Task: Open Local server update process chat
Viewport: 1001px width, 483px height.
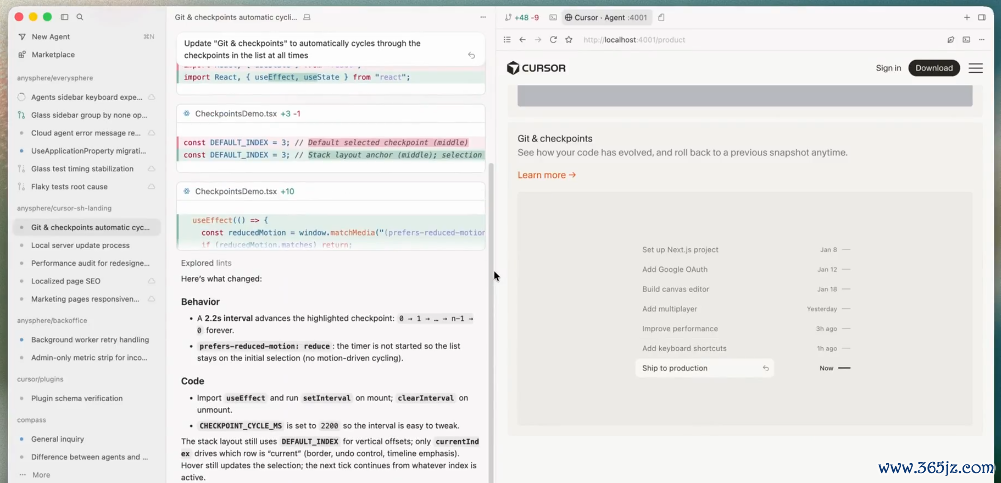Action: click(87, 245)
